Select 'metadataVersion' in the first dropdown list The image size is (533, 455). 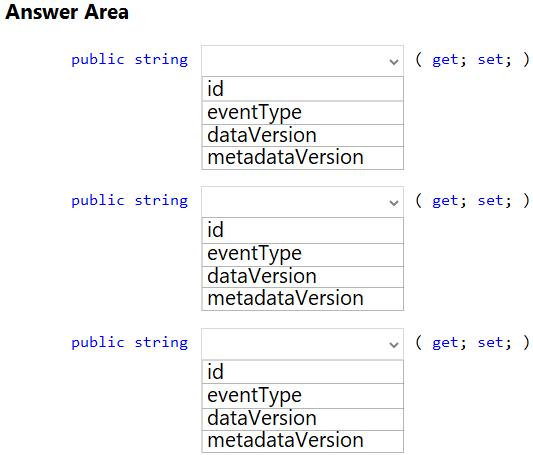click(303, 158)
